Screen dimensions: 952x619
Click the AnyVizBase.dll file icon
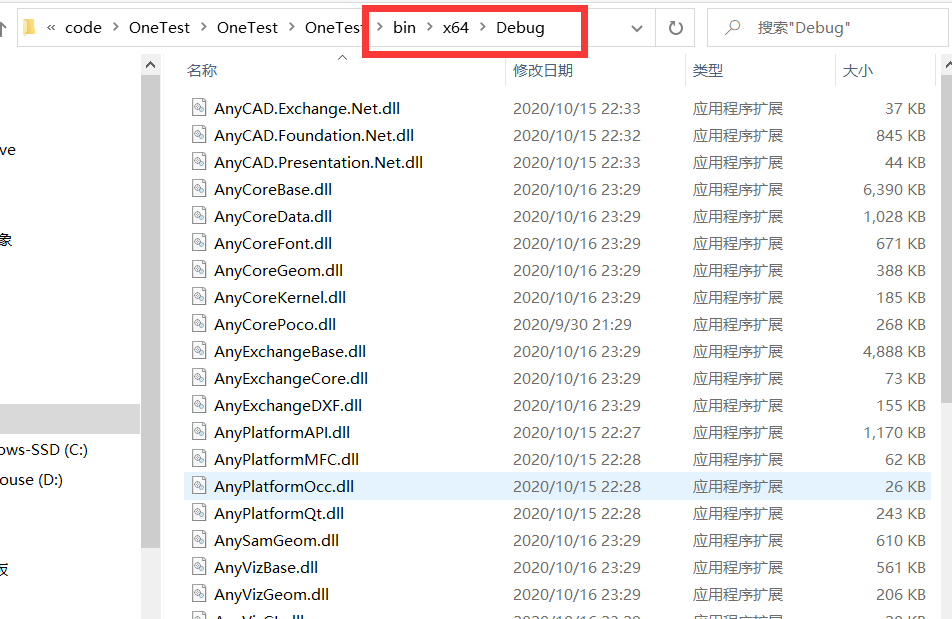pyautogui.click(x=197, y=567)
